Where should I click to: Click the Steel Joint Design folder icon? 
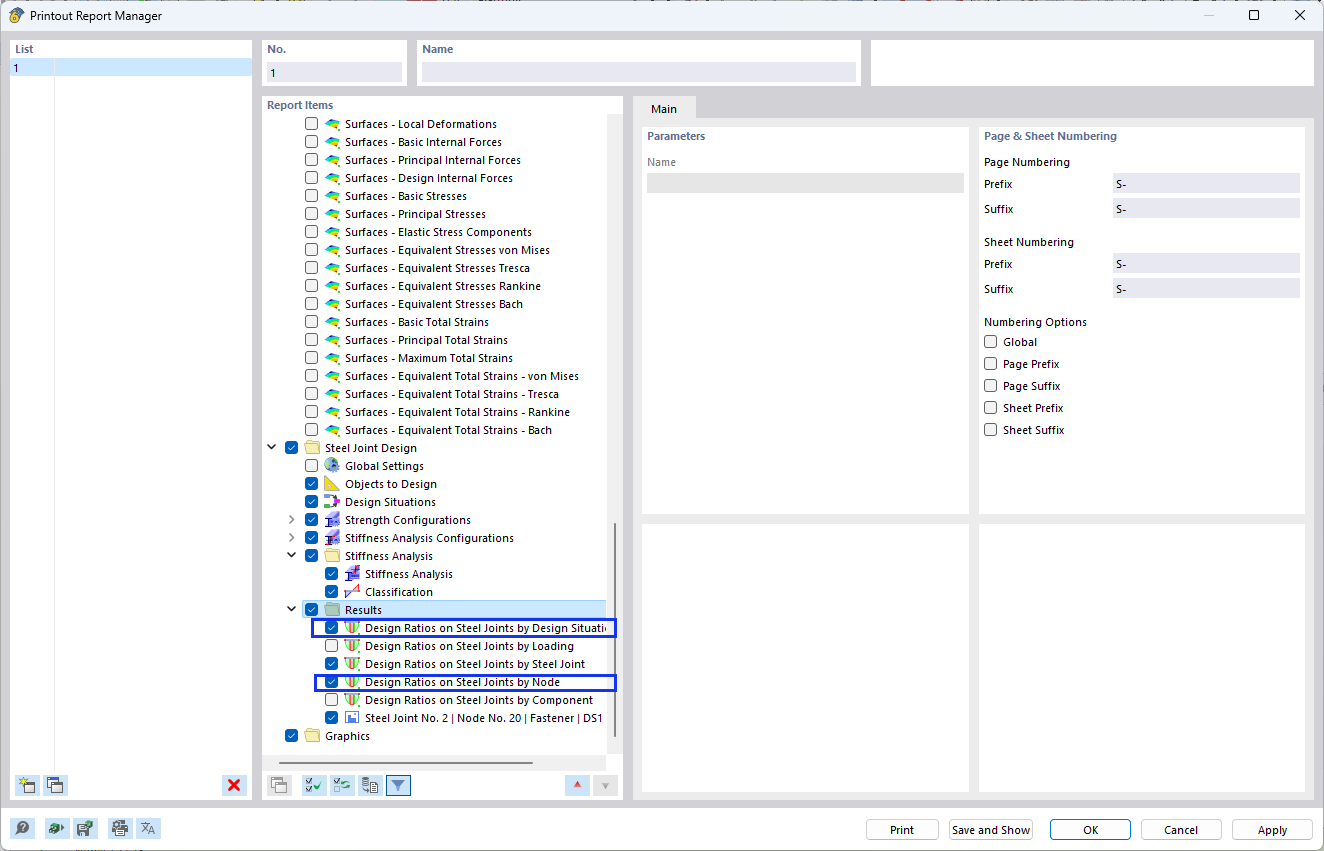click(312, 448)
